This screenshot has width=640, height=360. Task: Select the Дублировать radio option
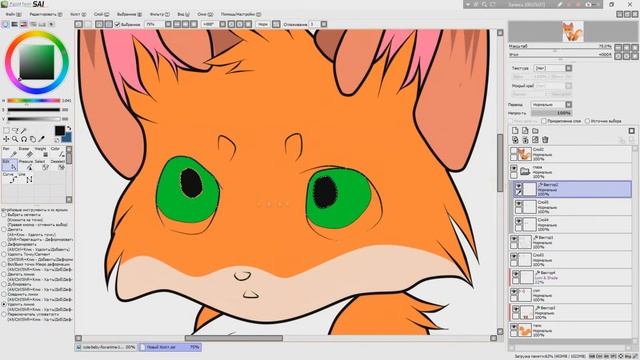click(4, 284)
